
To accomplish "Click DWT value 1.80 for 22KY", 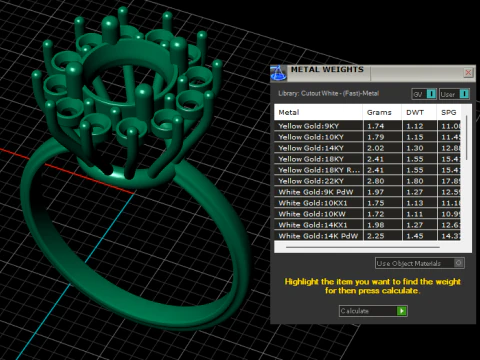I will point(415,181).
